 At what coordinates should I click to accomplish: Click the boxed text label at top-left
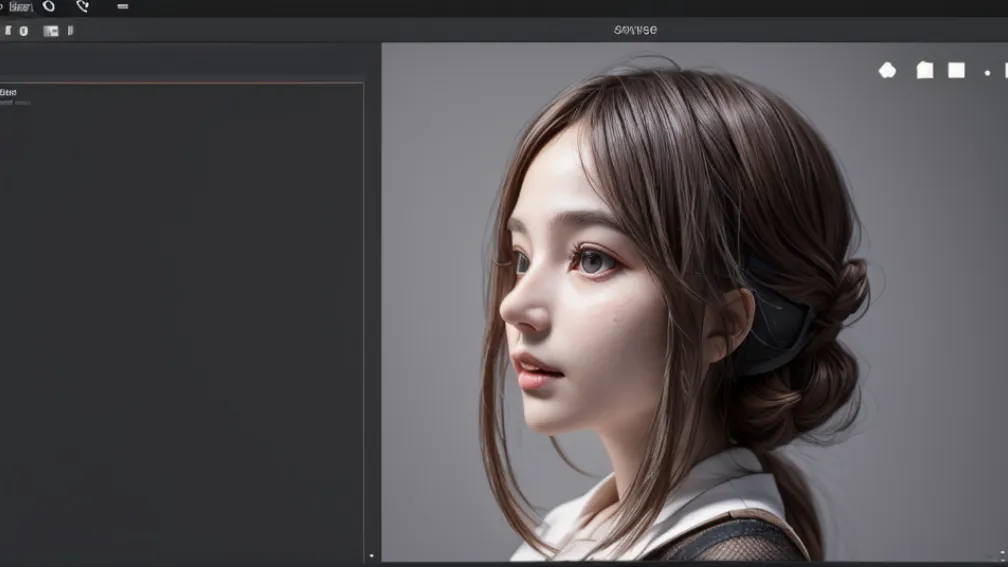(x=21, y=7)
